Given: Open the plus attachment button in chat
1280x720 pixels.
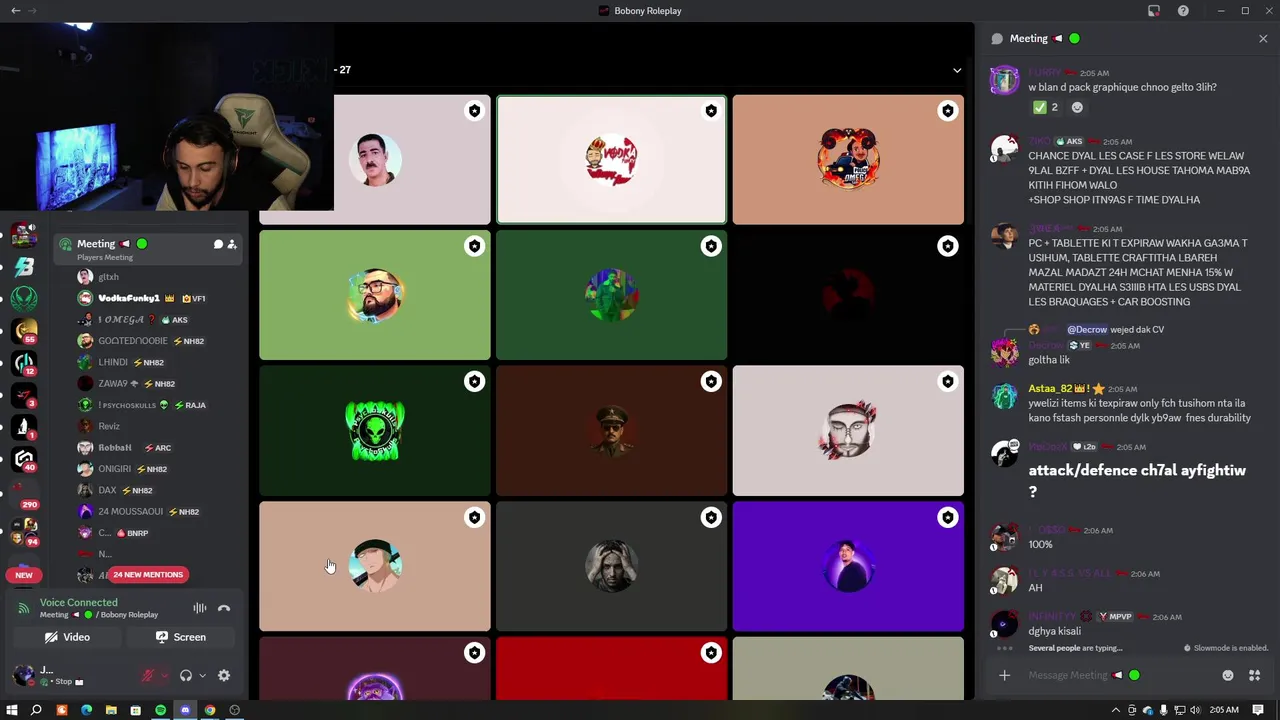Looking at the screenshot, I should point(1004,675).
